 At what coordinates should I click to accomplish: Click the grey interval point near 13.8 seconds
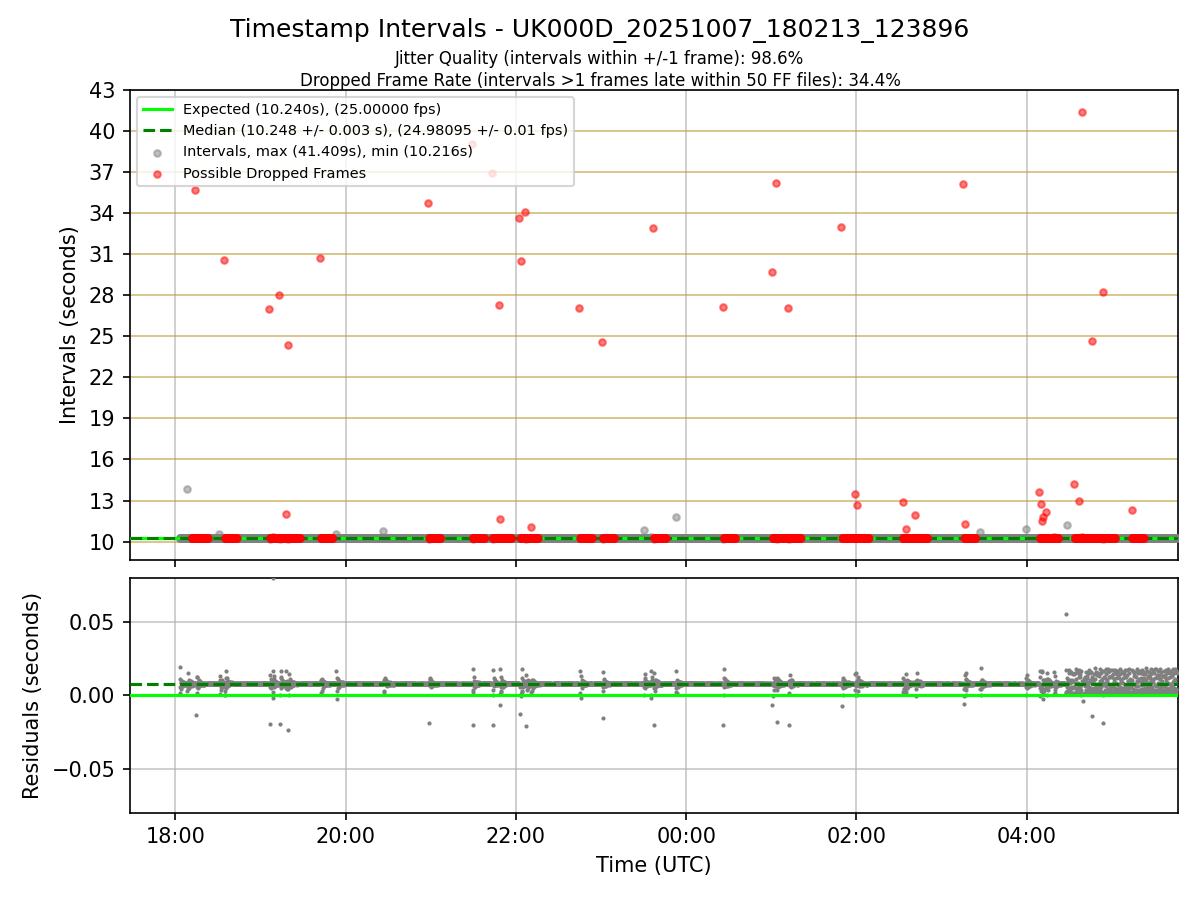(x=187, y=489)
